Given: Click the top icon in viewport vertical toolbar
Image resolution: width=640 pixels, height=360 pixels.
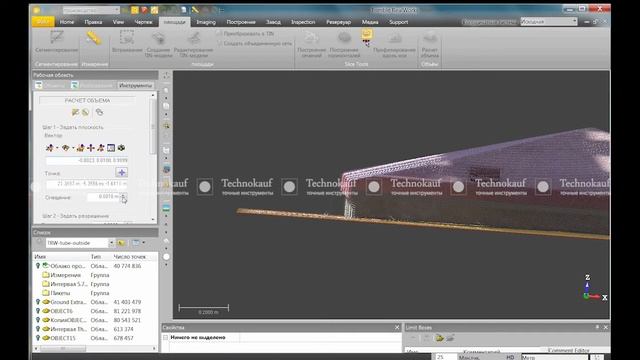Looking at the screenshot, I should (x=166, y=76).
